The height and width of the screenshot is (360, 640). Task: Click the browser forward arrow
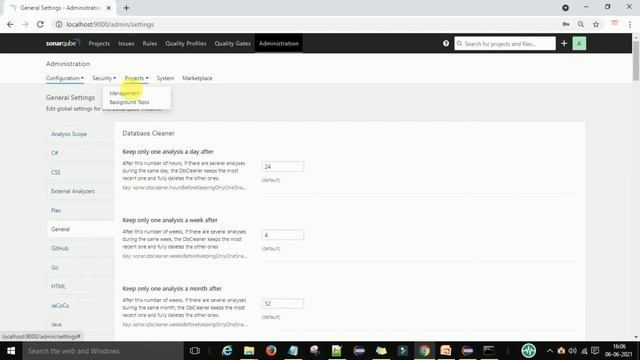click(x=25, y=24)
